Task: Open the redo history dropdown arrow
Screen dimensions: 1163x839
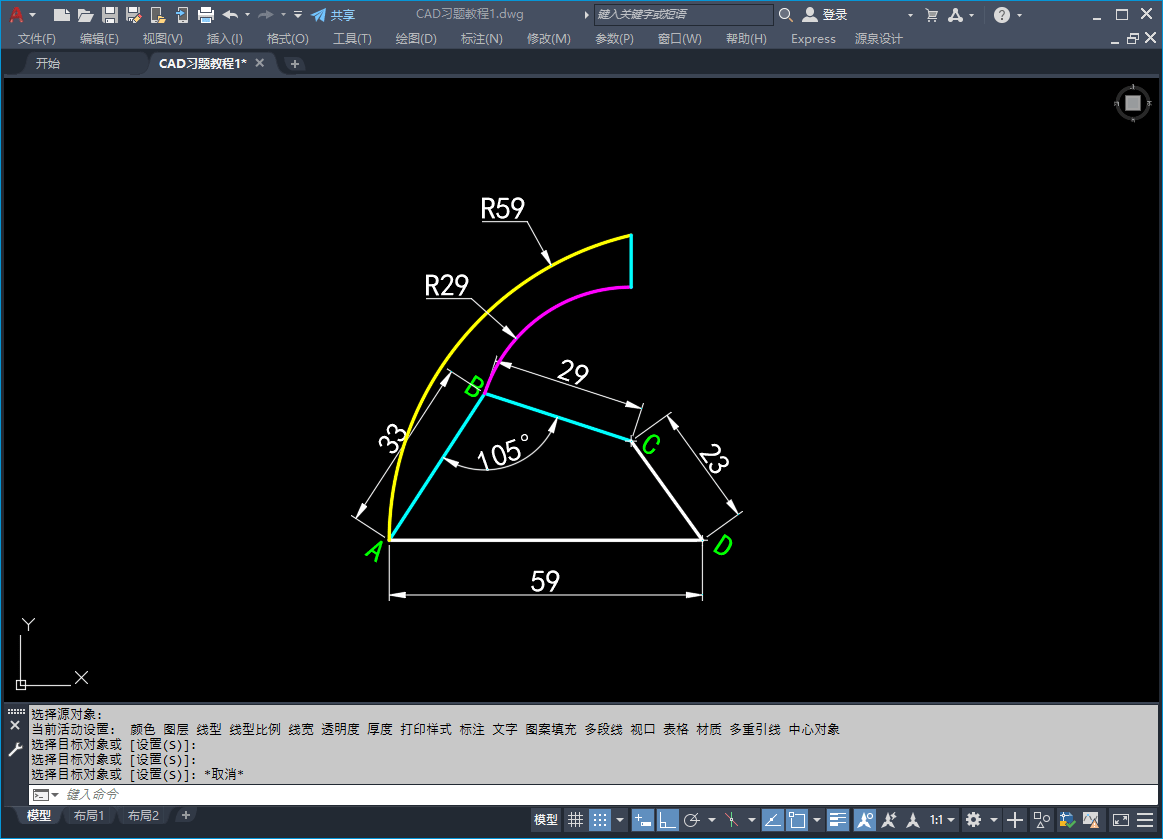Action: tap(283, 15)
